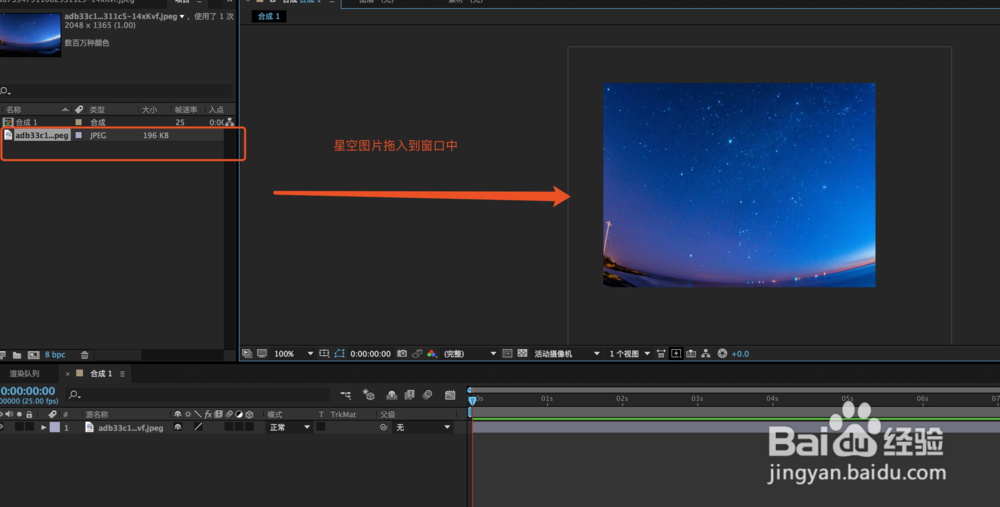
Task: Click the viewer timecode 0:00:00:00
Action: tap(371, 354)
